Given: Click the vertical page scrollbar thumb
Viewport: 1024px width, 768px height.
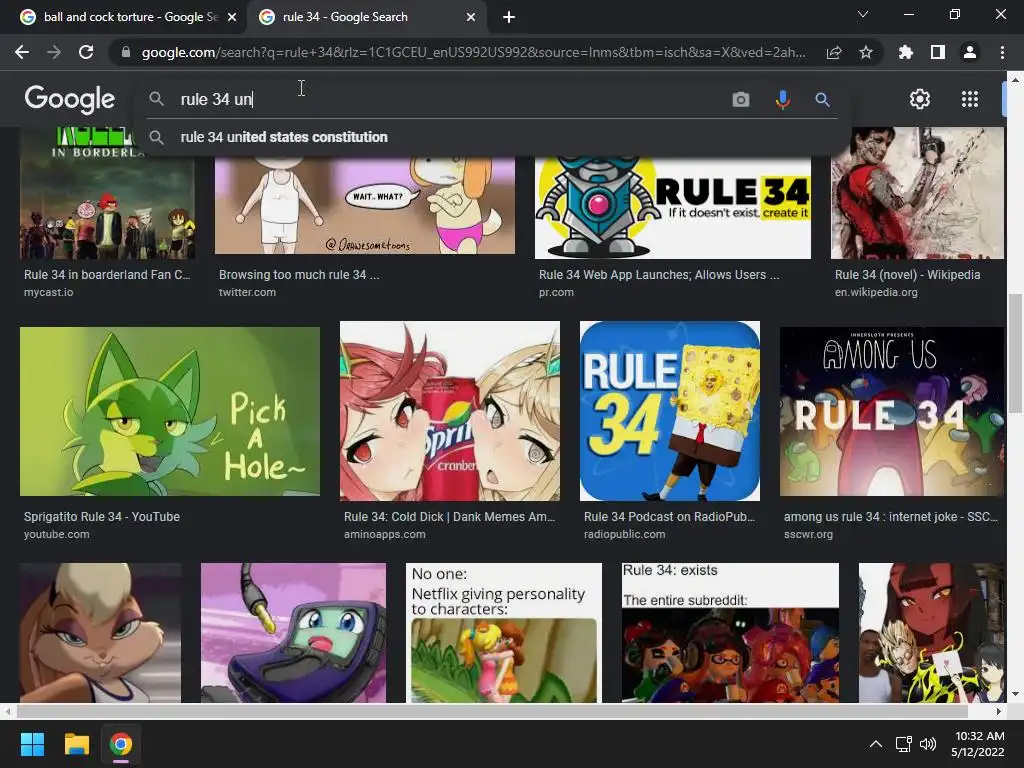Looking at the screenshot, I should pos(1014,353).
